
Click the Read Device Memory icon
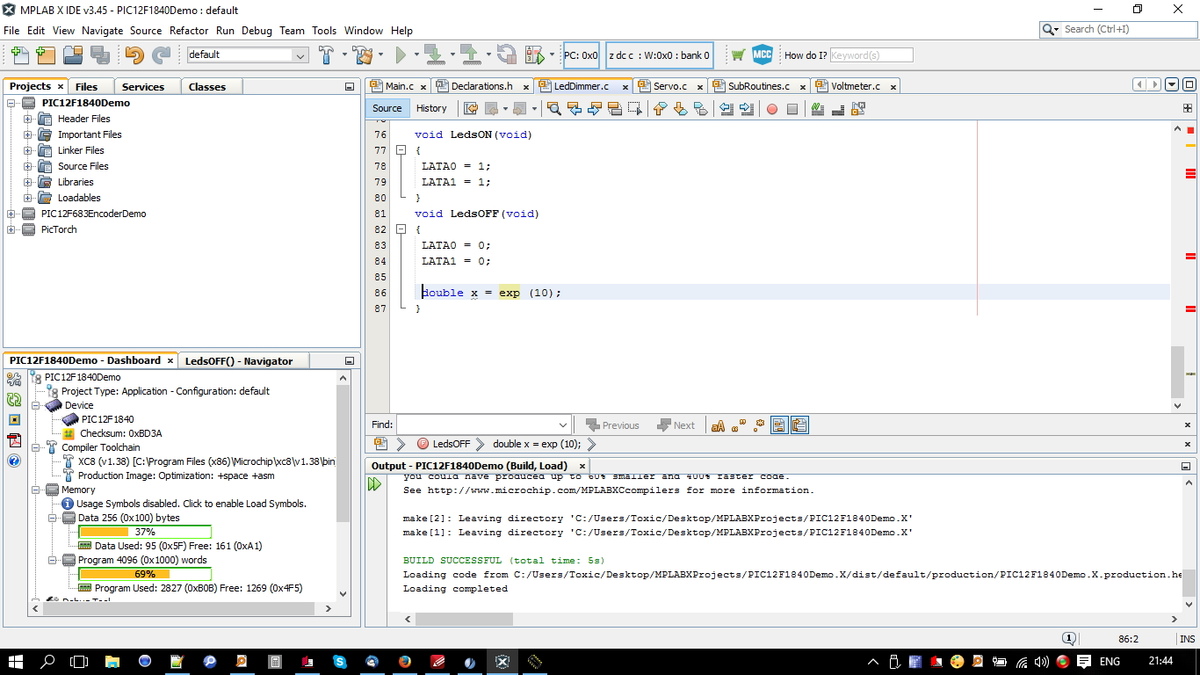click(x=469, y=55)
